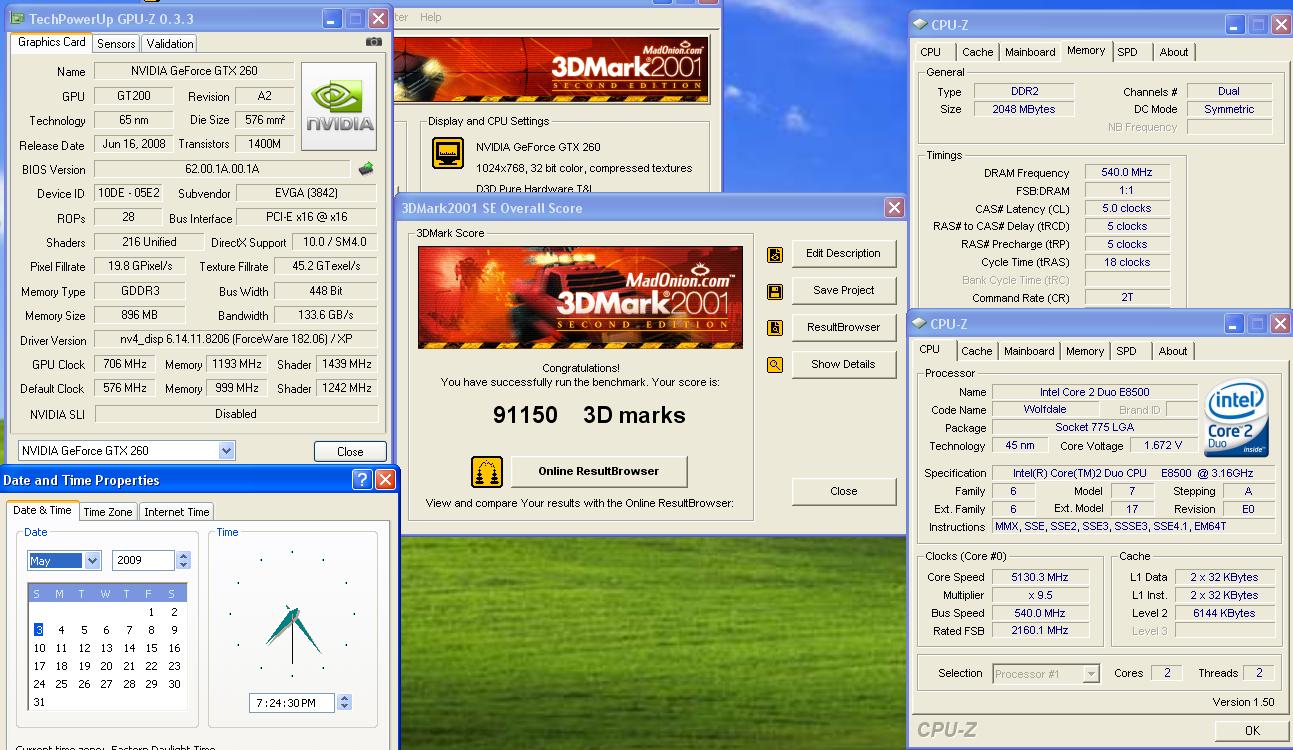Click the Edit Description icon

775,254
